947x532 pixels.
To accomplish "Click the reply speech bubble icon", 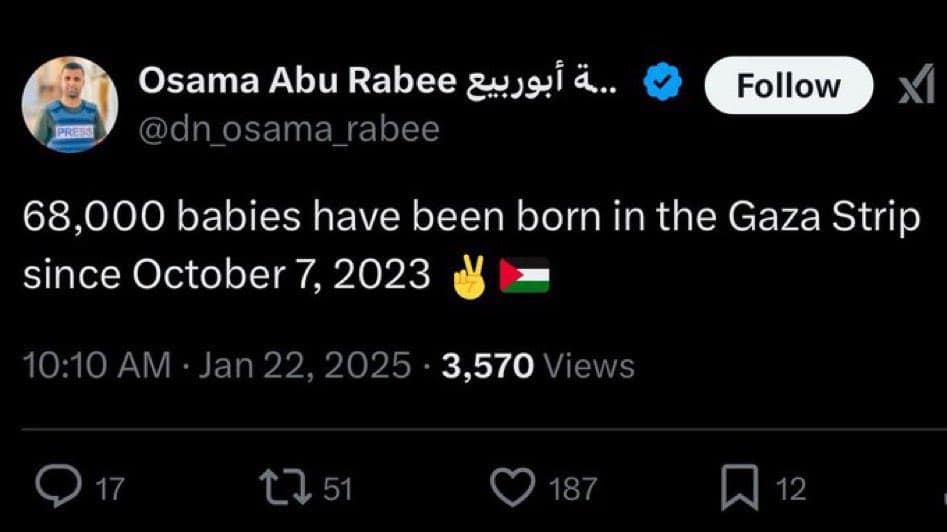I will (58, 486).
